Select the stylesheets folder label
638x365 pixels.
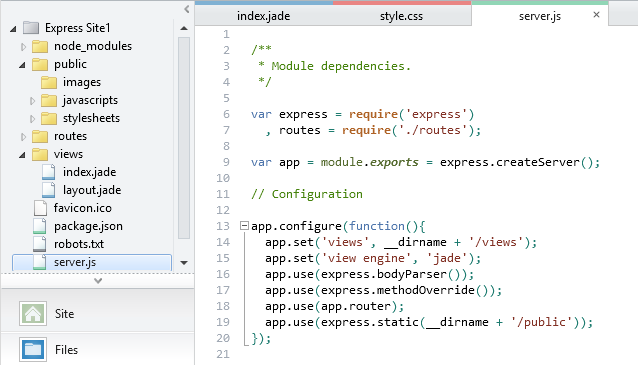tap(91, 118)
